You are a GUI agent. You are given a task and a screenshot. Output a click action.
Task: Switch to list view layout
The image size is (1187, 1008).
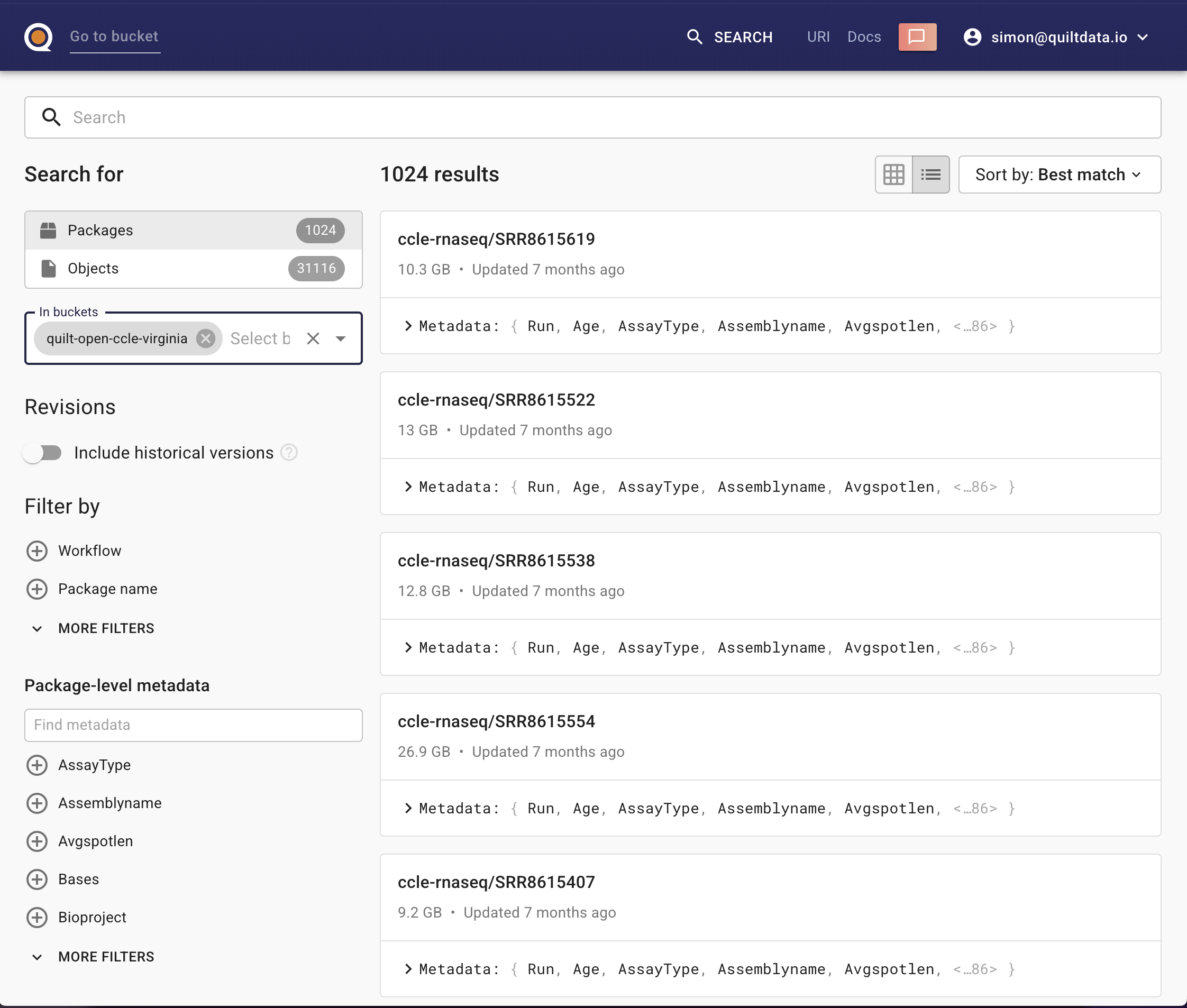click(x=930, y=175)
